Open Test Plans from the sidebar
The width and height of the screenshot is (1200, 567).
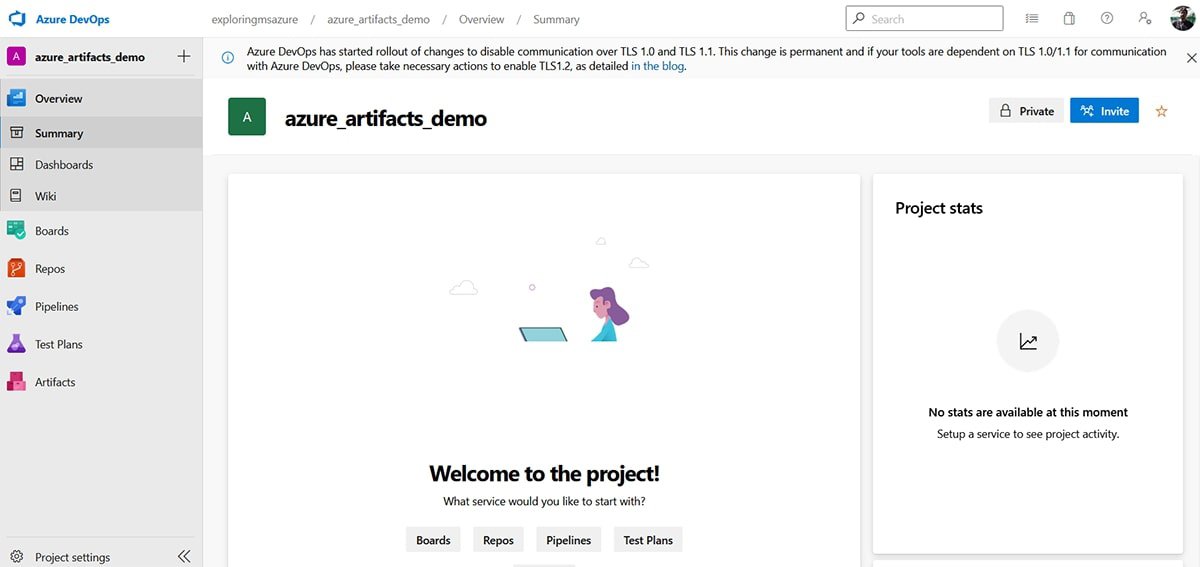point(58,344)
